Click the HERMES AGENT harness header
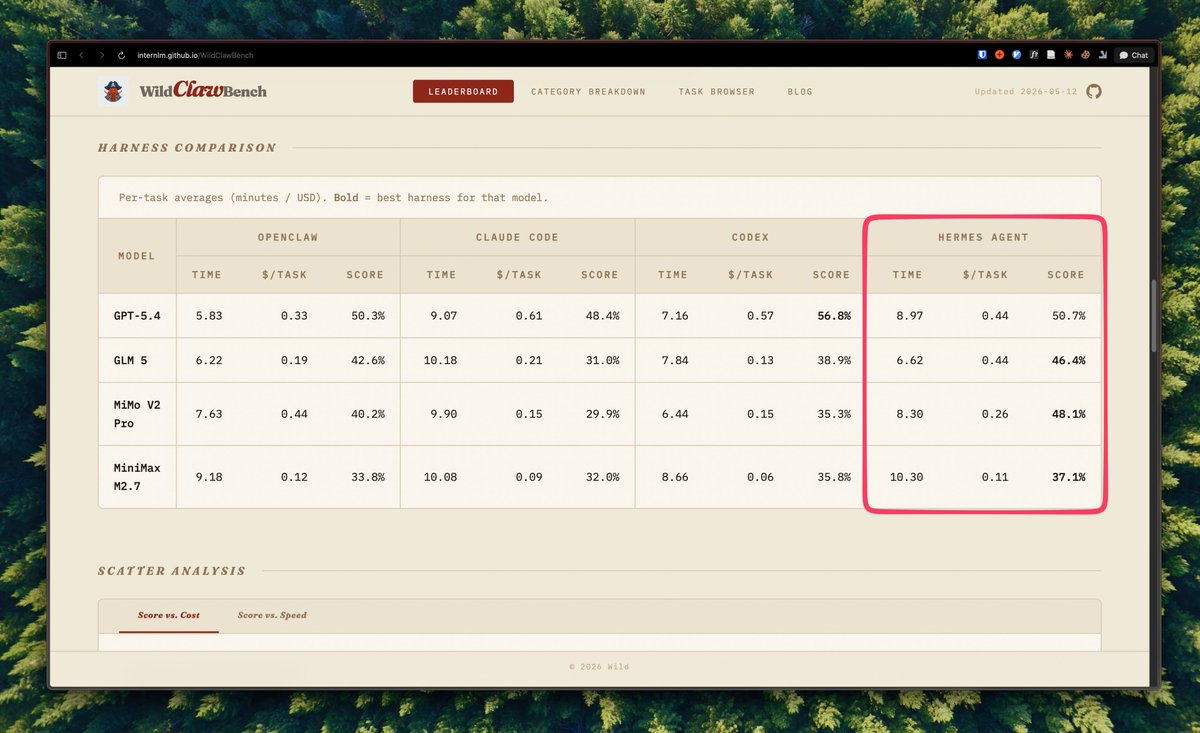 983,238
